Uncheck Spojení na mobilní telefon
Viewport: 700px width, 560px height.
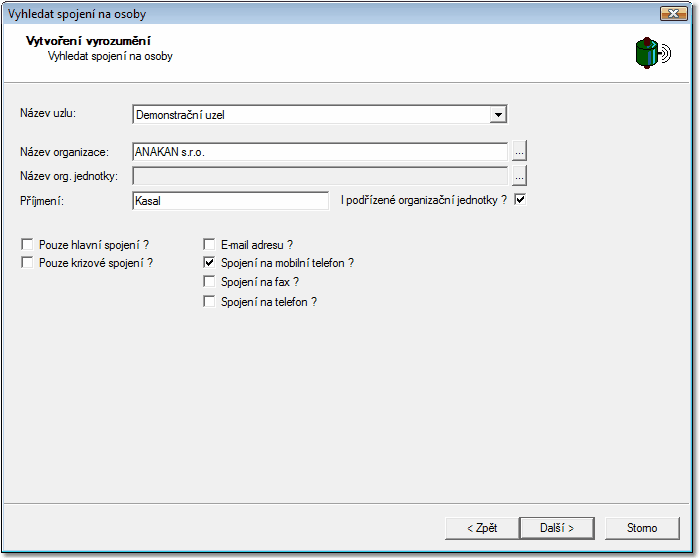point(209,263)
